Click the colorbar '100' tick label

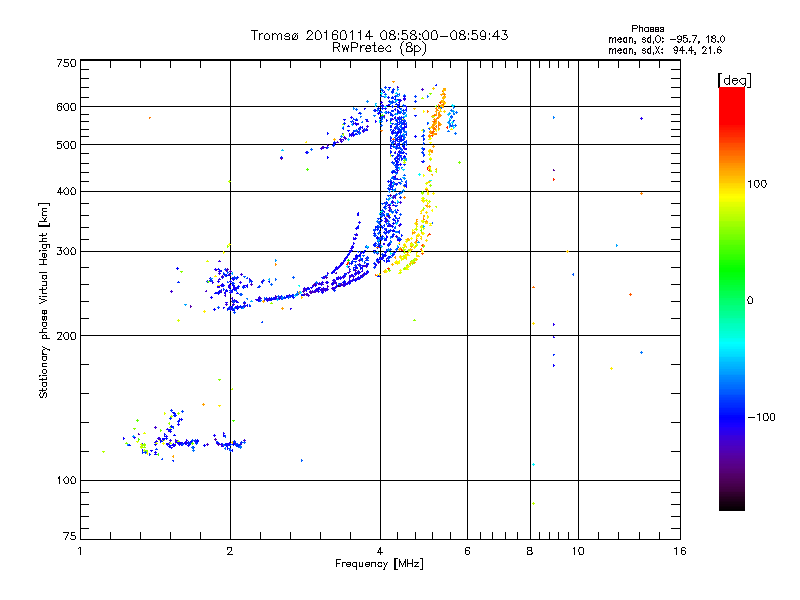coord(757,184)
